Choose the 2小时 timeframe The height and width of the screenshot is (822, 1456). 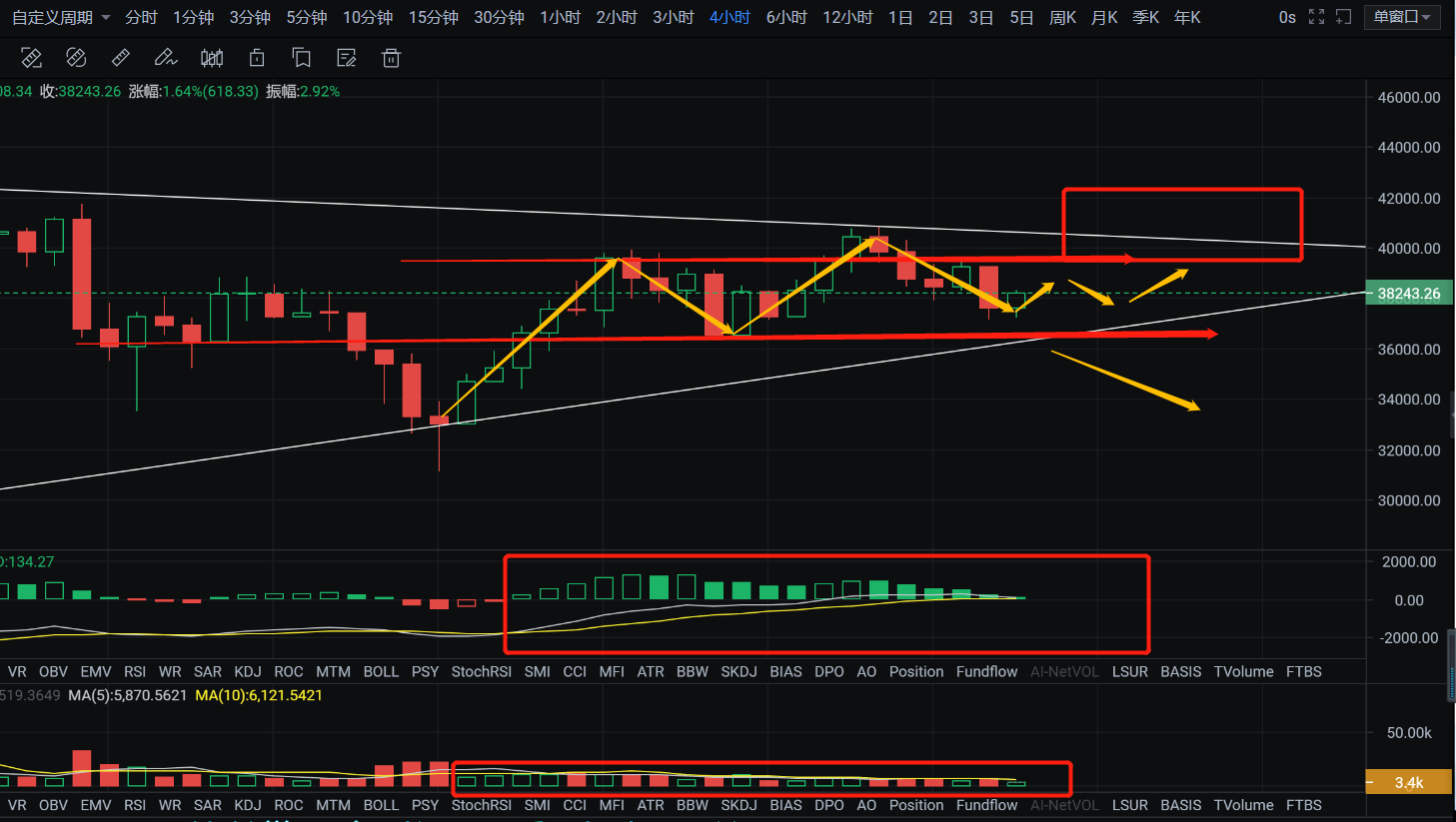click(x=617, y=18)
